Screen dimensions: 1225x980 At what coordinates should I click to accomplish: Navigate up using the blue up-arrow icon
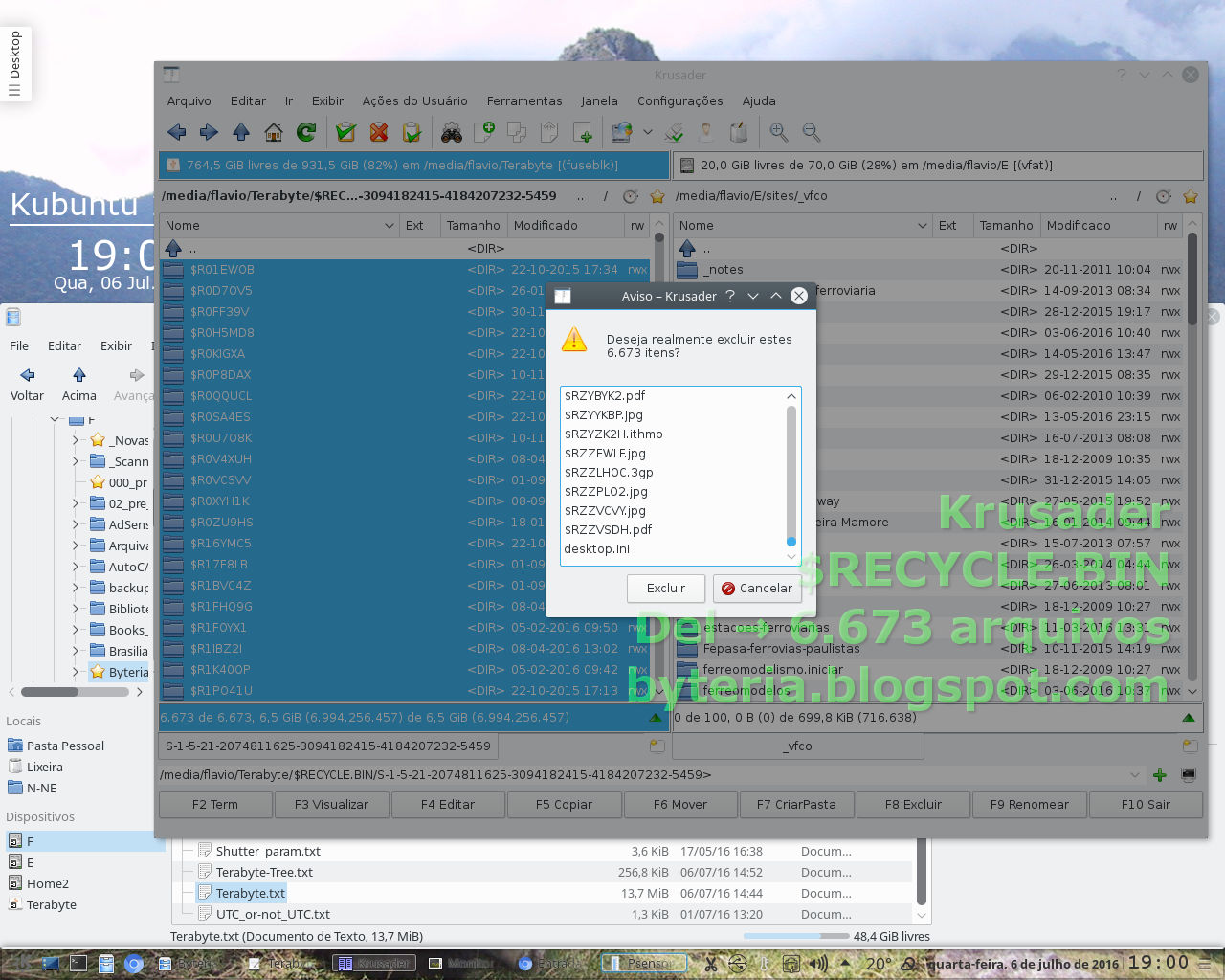point(241,132)
